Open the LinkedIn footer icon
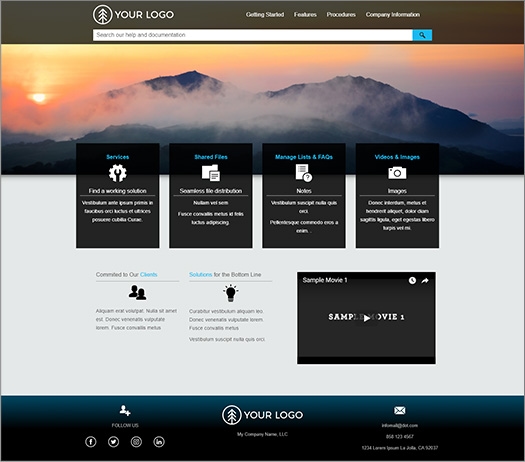Viewport: 525px width, 462px height. tap(159, 442)
